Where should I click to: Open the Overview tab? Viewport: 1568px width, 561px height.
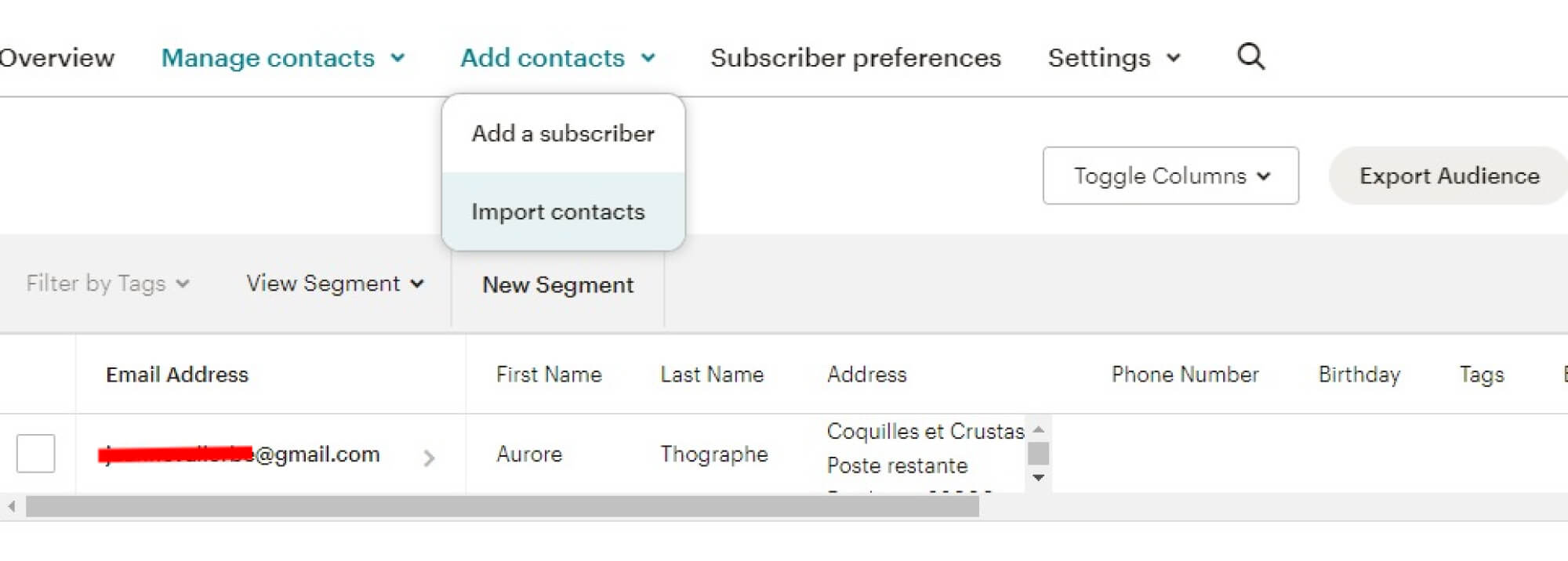pos(57,57)
